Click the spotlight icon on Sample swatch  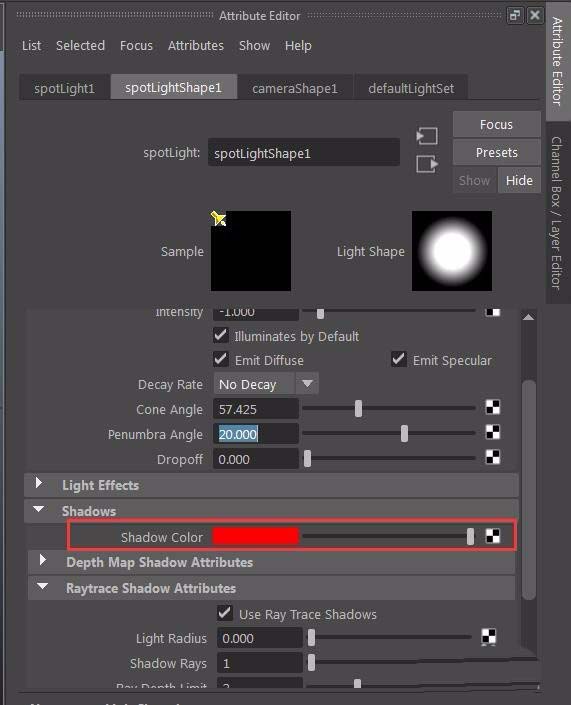coord(219,218)
